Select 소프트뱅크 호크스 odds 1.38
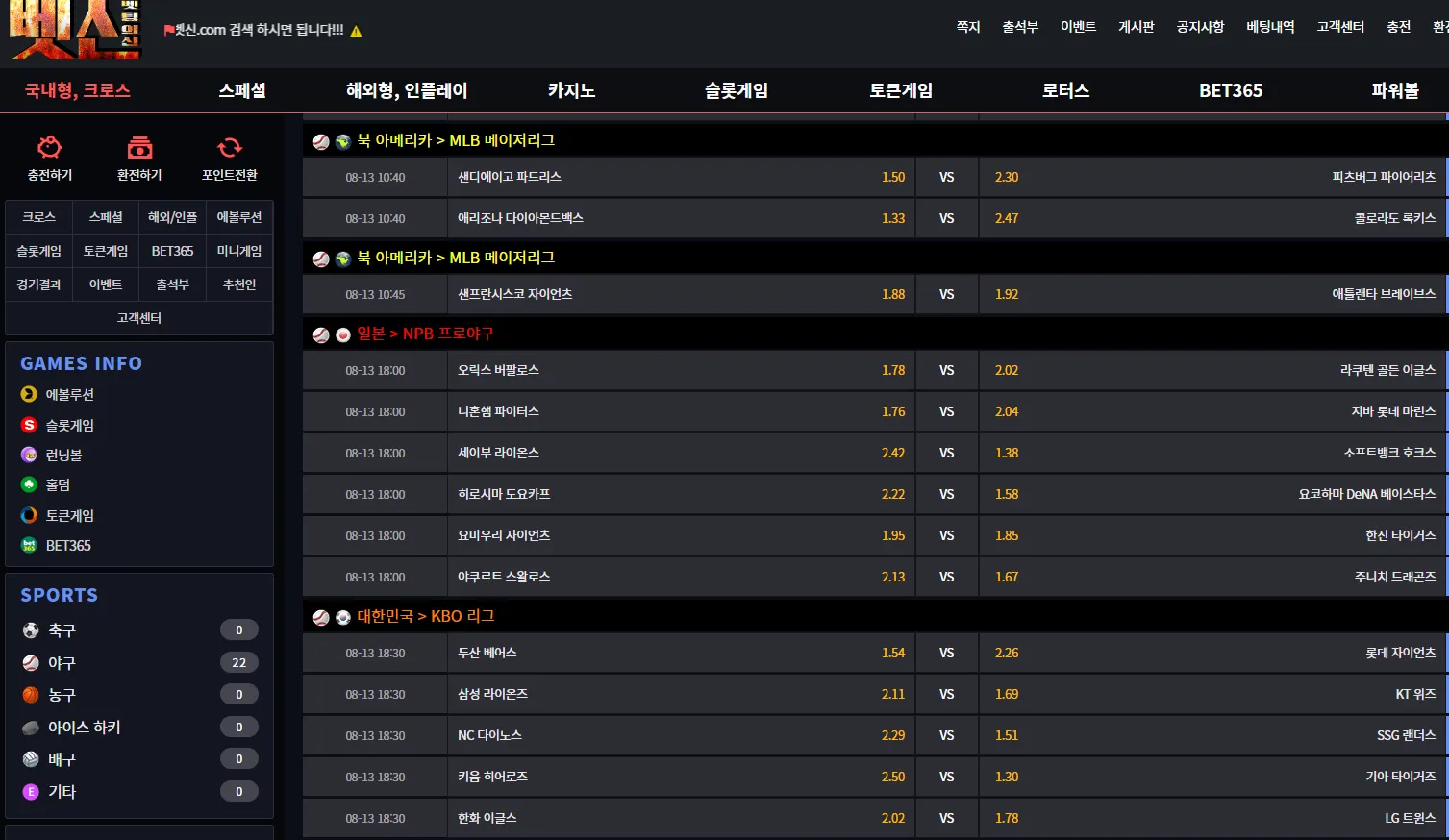The image size is (1449, 840). pos(1212,454)
